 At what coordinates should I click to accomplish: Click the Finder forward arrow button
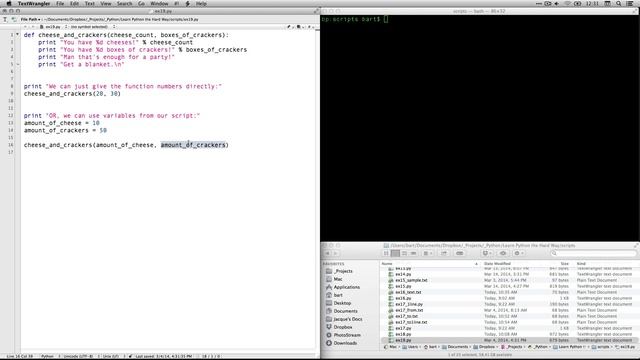[336, 253]
